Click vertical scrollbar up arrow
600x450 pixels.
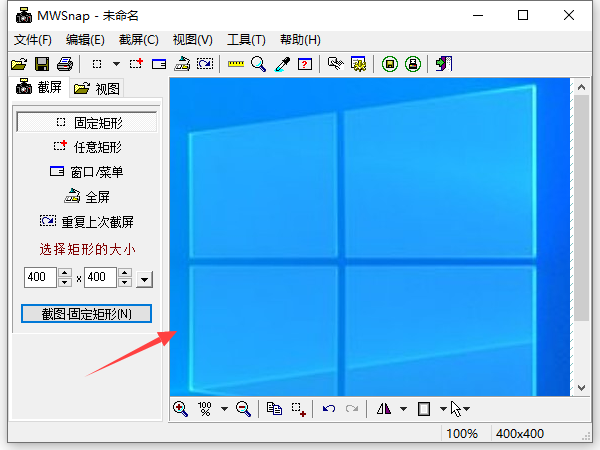point(582,87)
